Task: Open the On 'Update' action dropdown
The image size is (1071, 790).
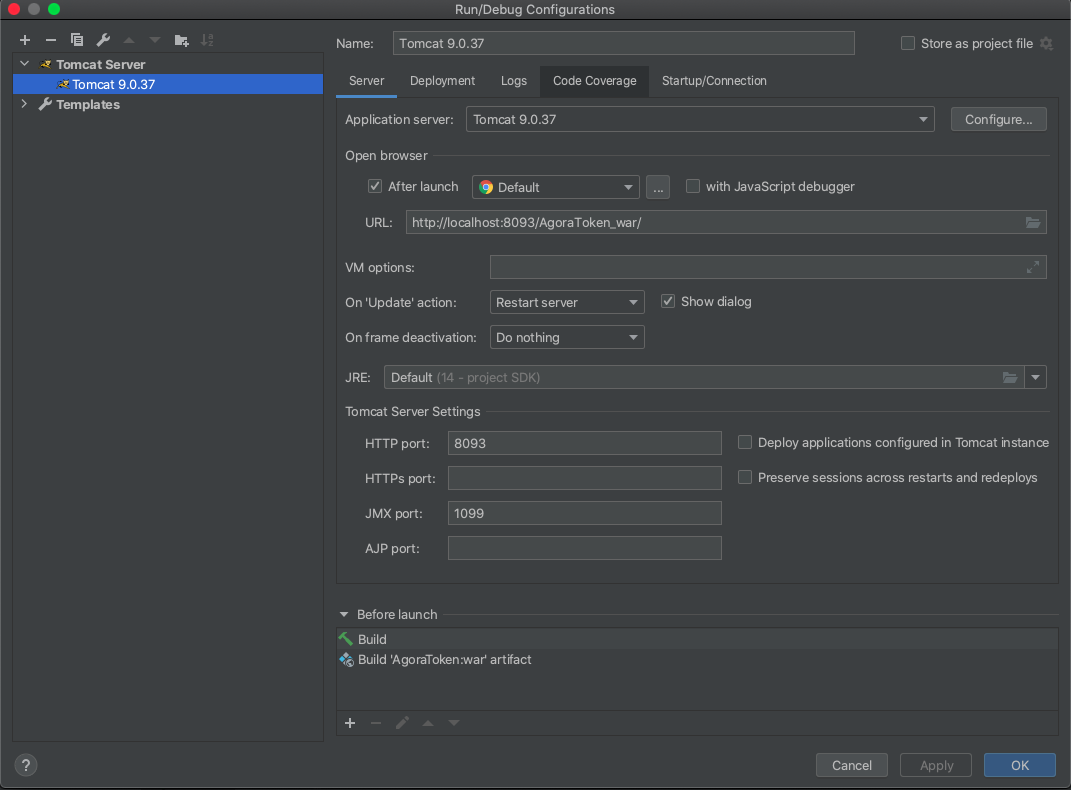Action: (567, 302)
